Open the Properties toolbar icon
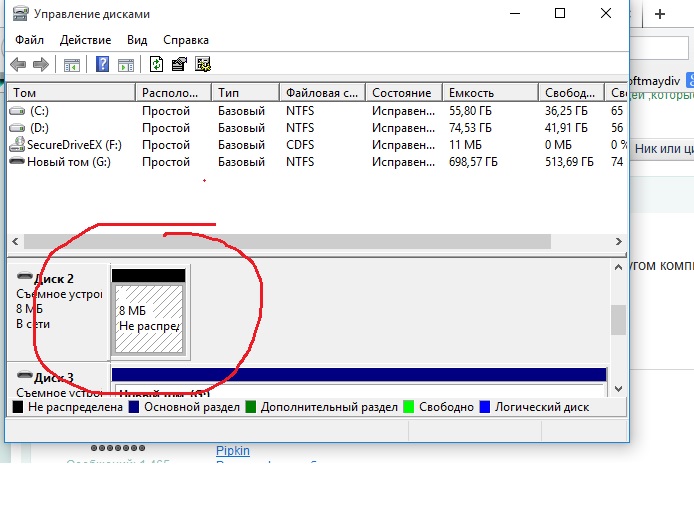This screenshot has height=522, width=694. 179,65
